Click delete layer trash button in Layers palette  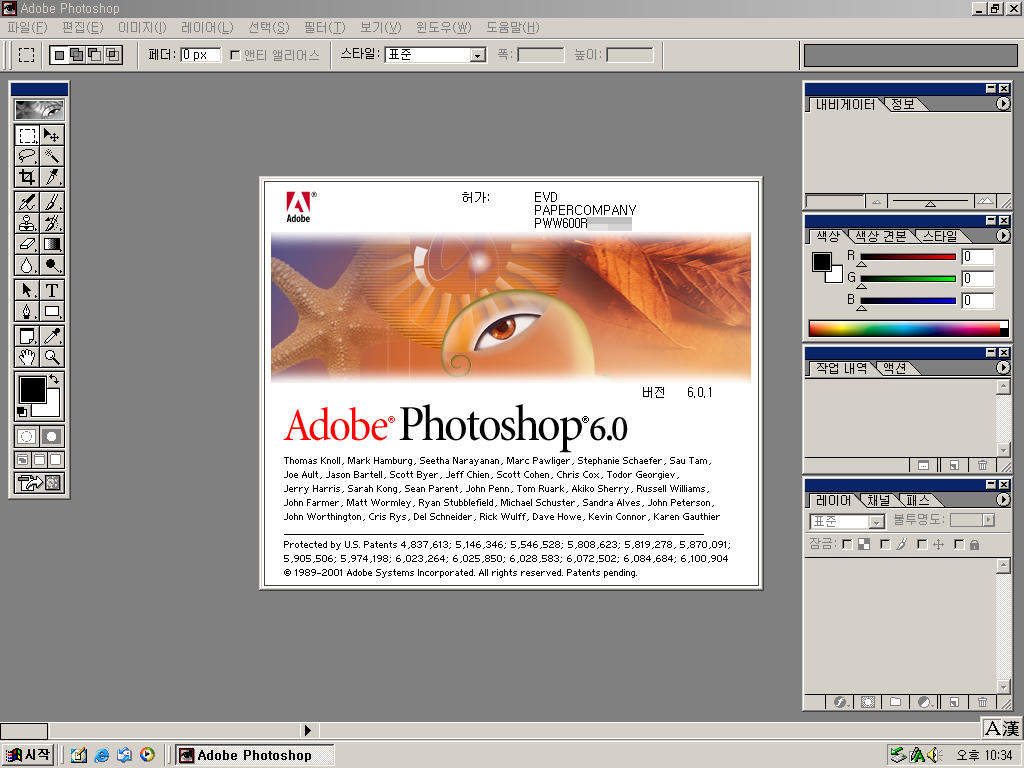[982, 702]
